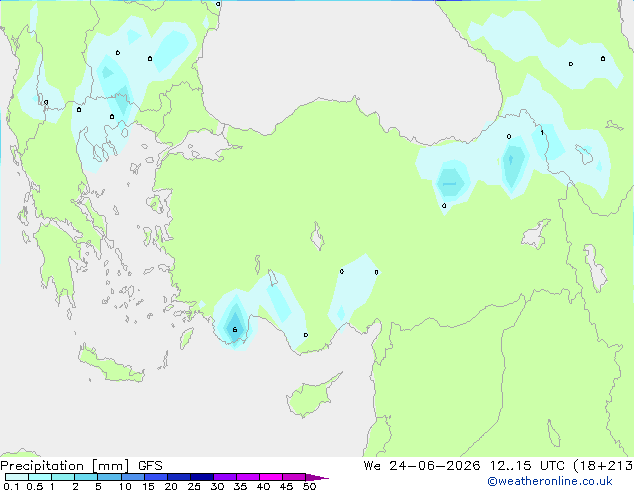Click the 'Precipitation [mm]' title text
This screenshot has width=634, height=490.
point(65,466)
